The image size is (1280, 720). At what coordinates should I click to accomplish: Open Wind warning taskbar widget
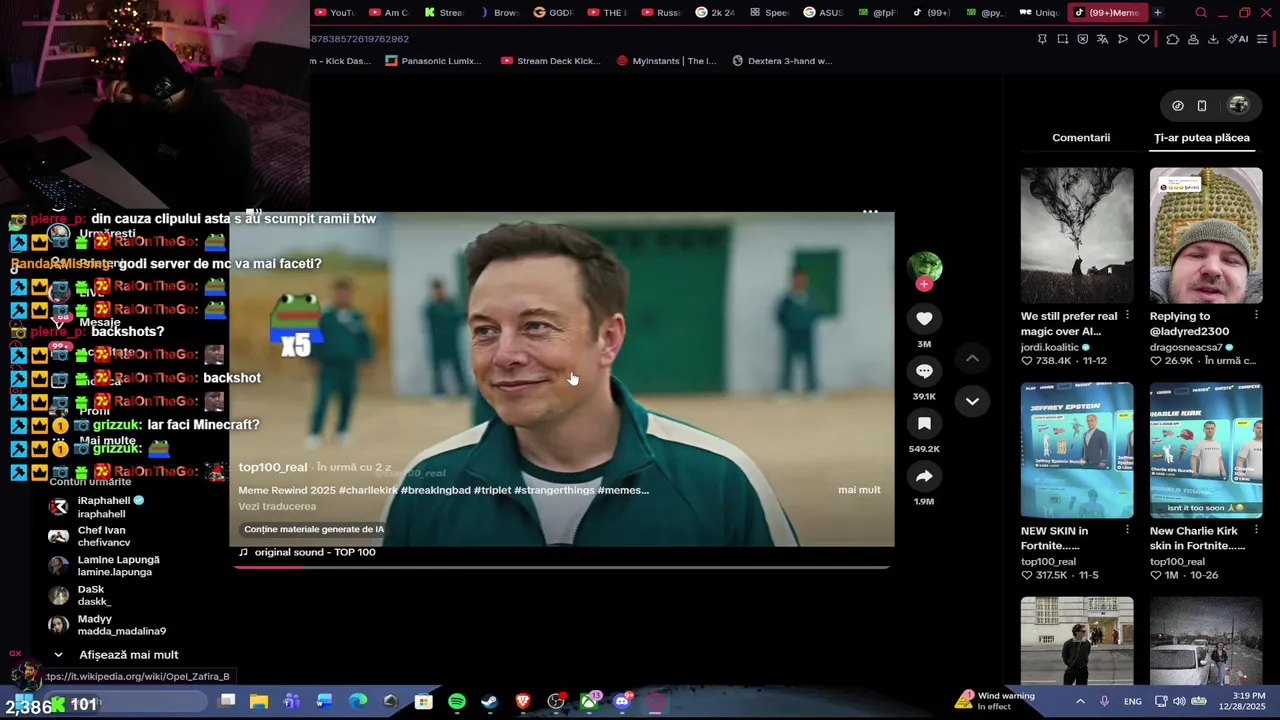coord(995,701)
